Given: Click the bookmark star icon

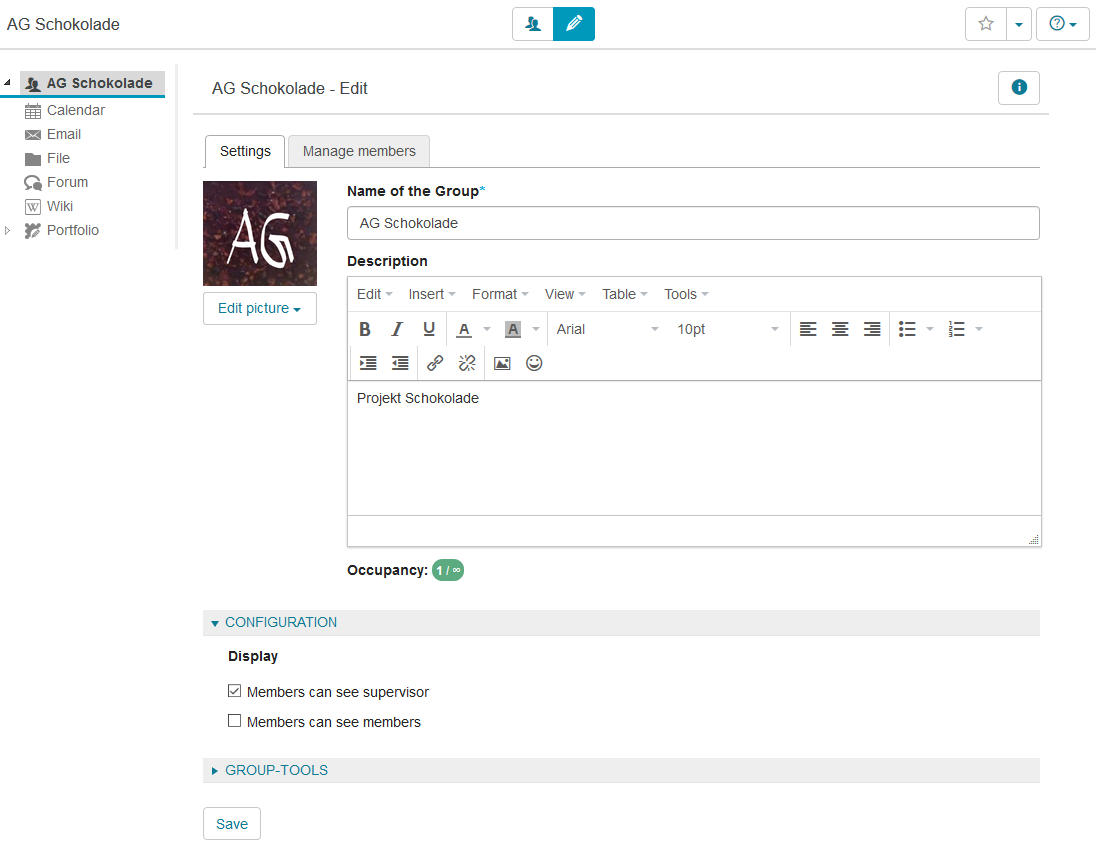Looking at the screenshot, I should click(x=986, y=24).
